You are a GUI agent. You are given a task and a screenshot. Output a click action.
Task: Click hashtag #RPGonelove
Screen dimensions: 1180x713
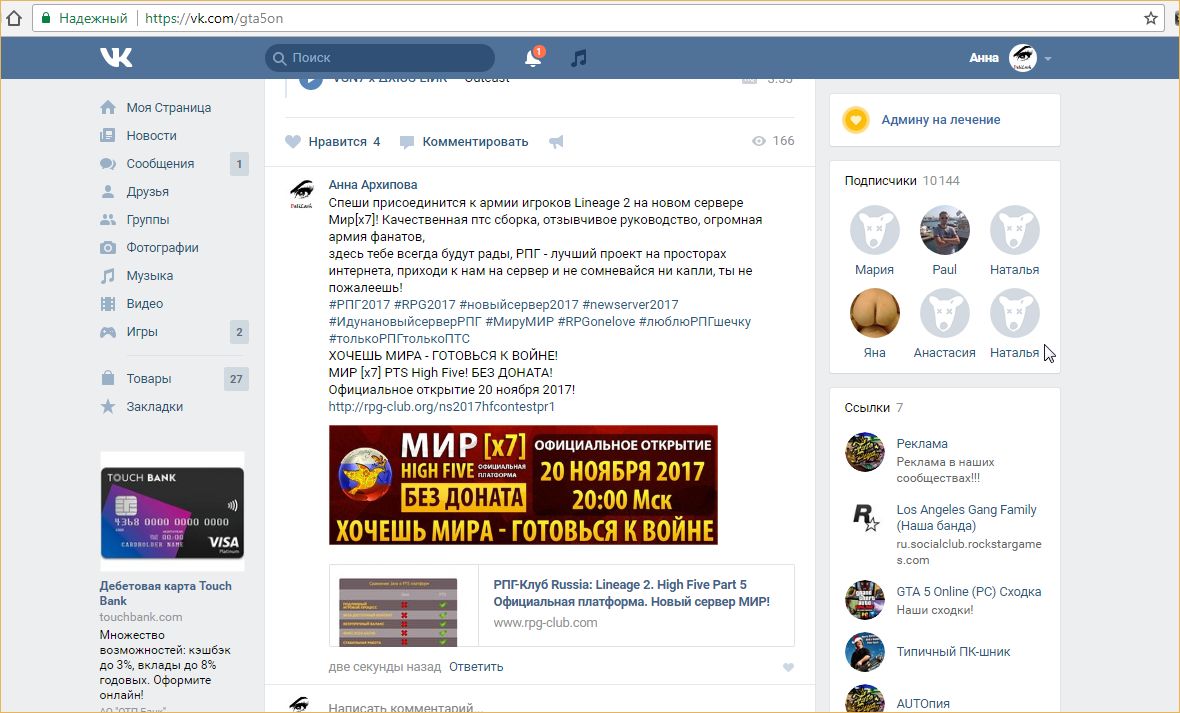pos(596,321)
